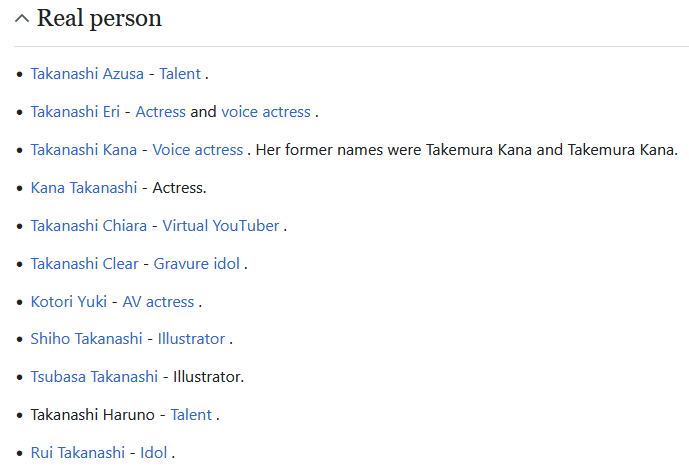This screenshot has width=689, height=475.
Task: Follow the Virtual YouTuber link
Action: tap(221, 226)
